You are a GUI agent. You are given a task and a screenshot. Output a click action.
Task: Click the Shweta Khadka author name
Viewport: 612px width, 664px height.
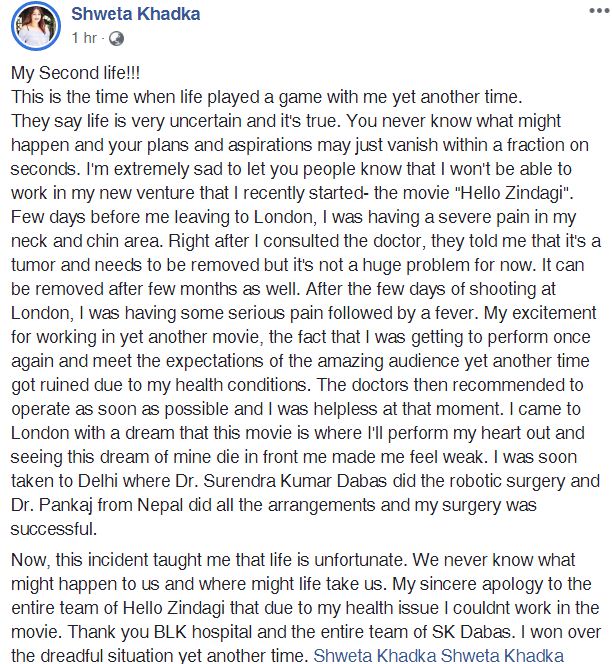136,14
